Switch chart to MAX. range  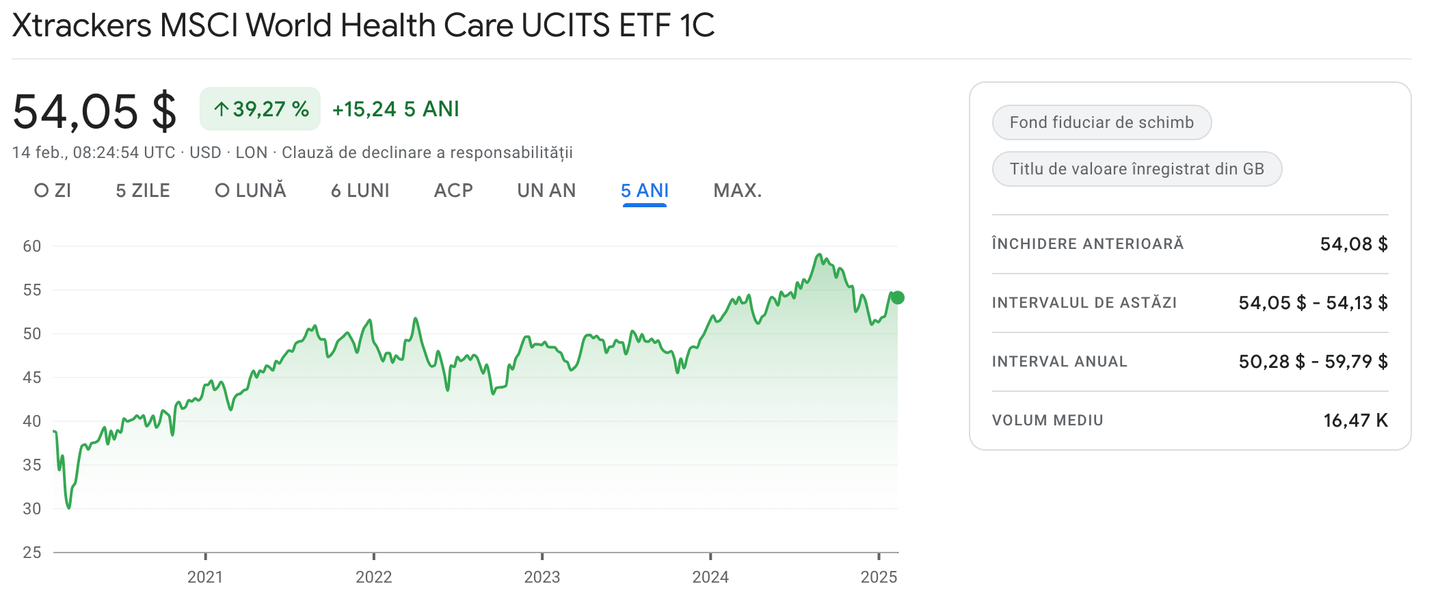737,190
